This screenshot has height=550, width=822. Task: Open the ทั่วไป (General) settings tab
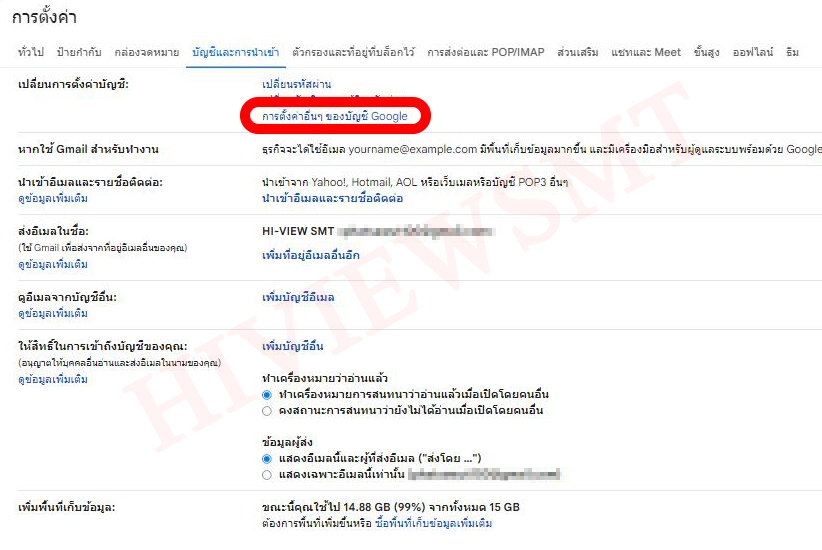coord(31,52)
